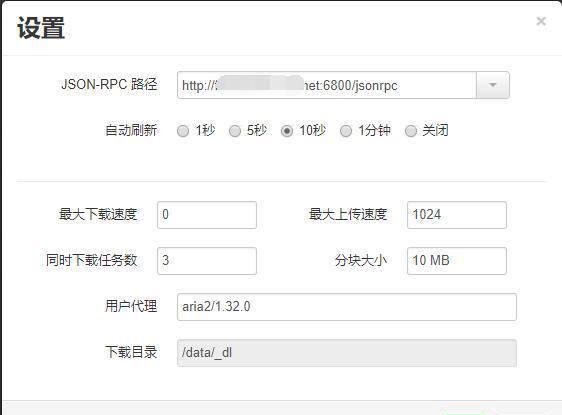Close the 设置 dialog with the X
The width and height of the screenshot is (562, 415).
(x=541, y=22)
